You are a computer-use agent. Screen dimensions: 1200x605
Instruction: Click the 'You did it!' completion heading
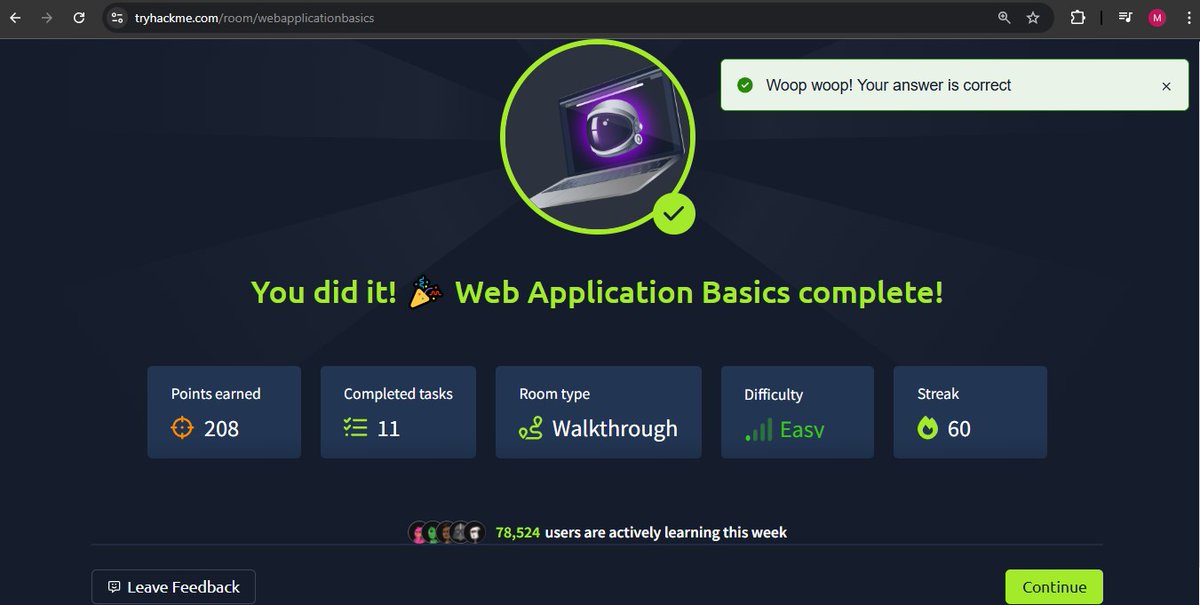coord(597,293)
